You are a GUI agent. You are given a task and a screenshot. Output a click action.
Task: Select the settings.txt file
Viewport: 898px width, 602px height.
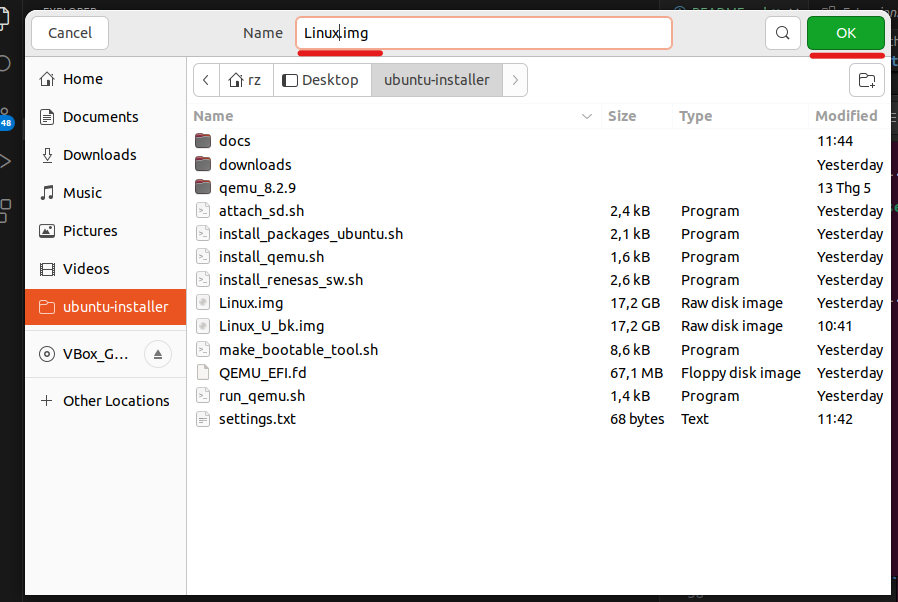click(x=257, y=419)
